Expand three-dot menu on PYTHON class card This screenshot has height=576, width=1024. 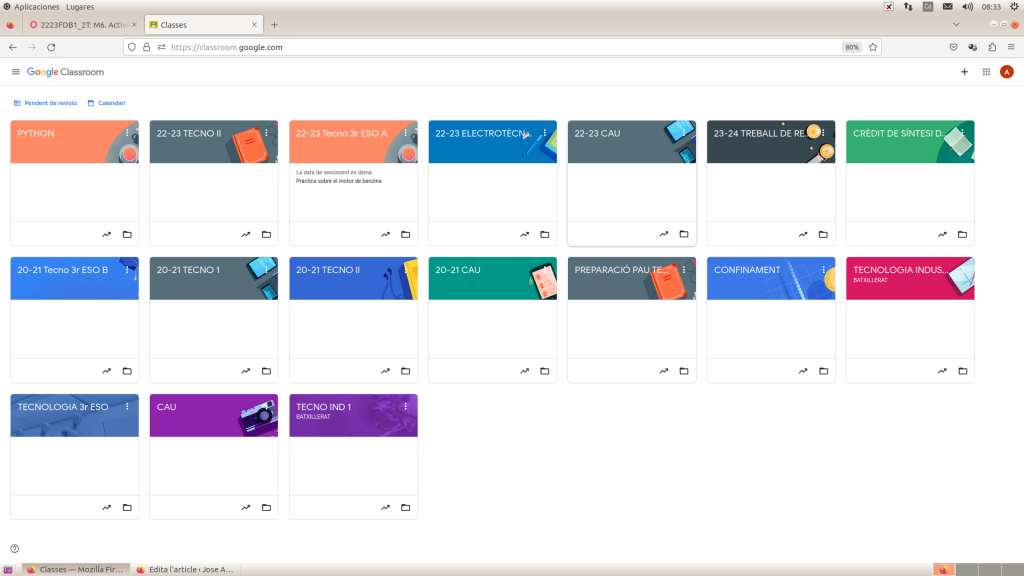pos(127,133)
